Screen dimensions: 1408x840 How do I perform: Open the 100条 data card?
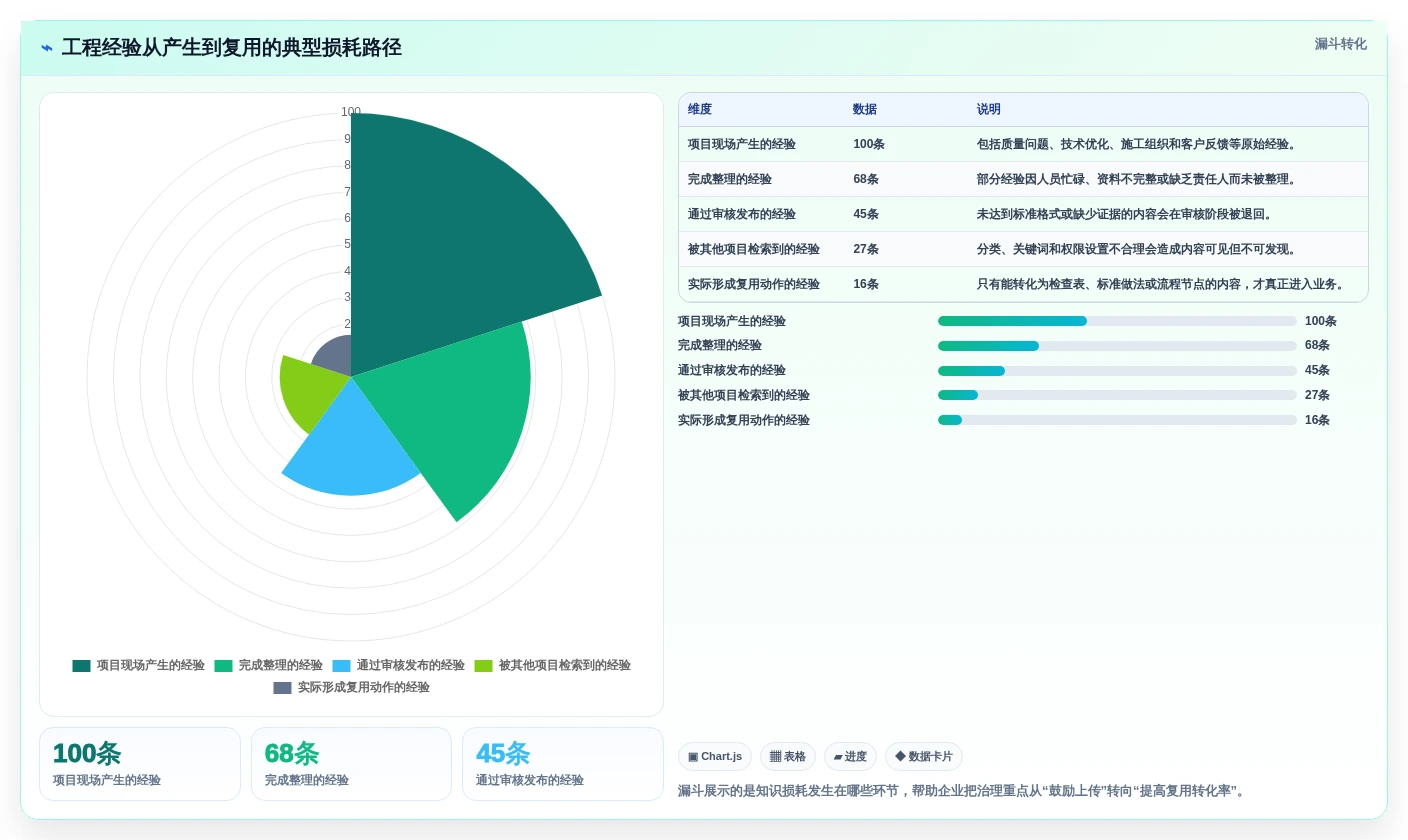(x=140, y=764)
